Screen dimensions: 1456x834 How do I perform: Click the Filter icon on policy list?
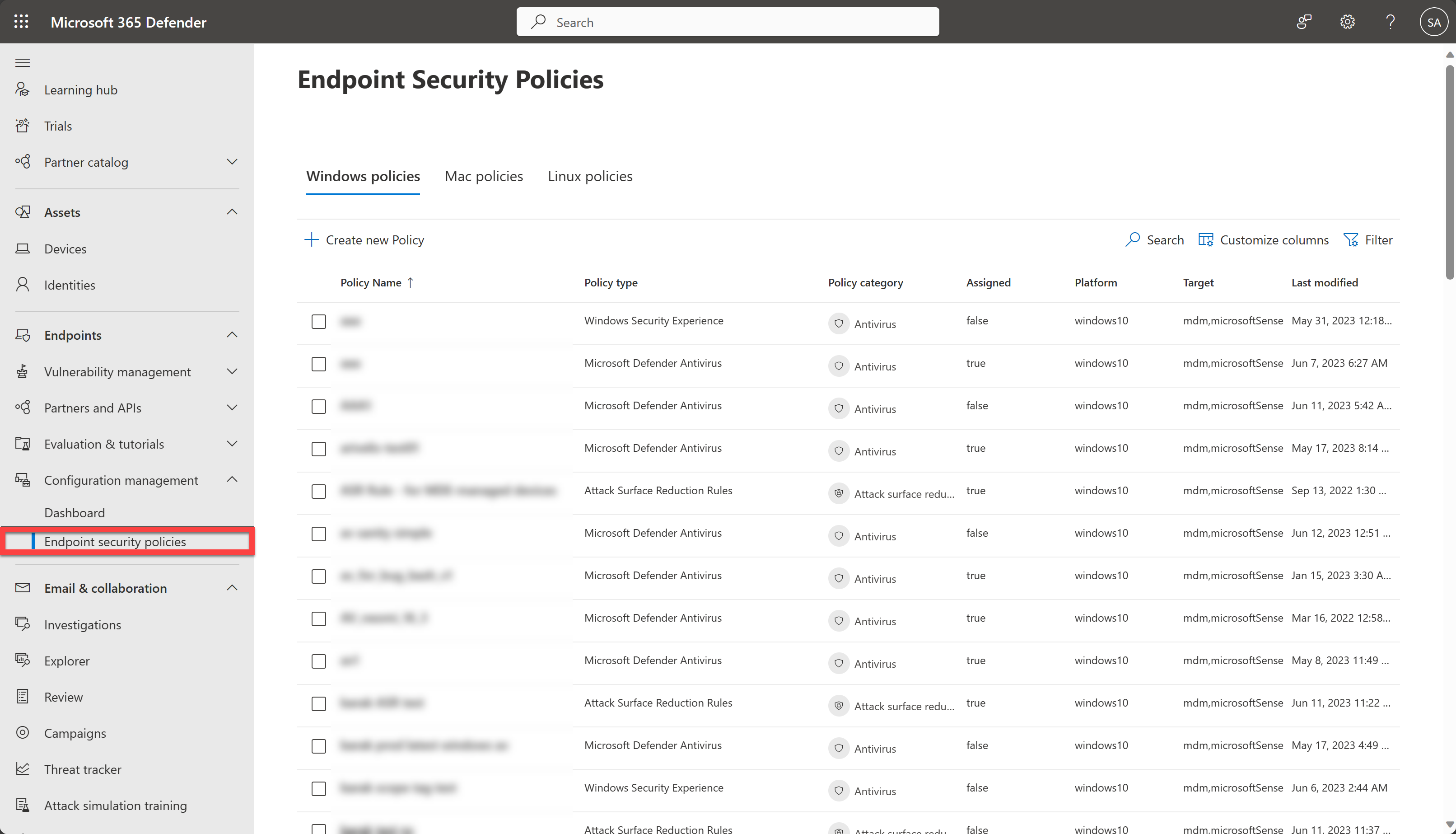click(1351, 239)
